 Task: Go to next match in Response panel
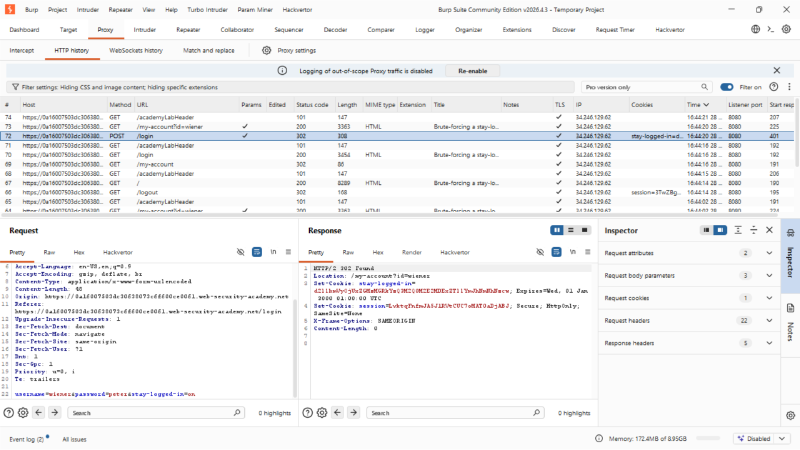(354, 412)
